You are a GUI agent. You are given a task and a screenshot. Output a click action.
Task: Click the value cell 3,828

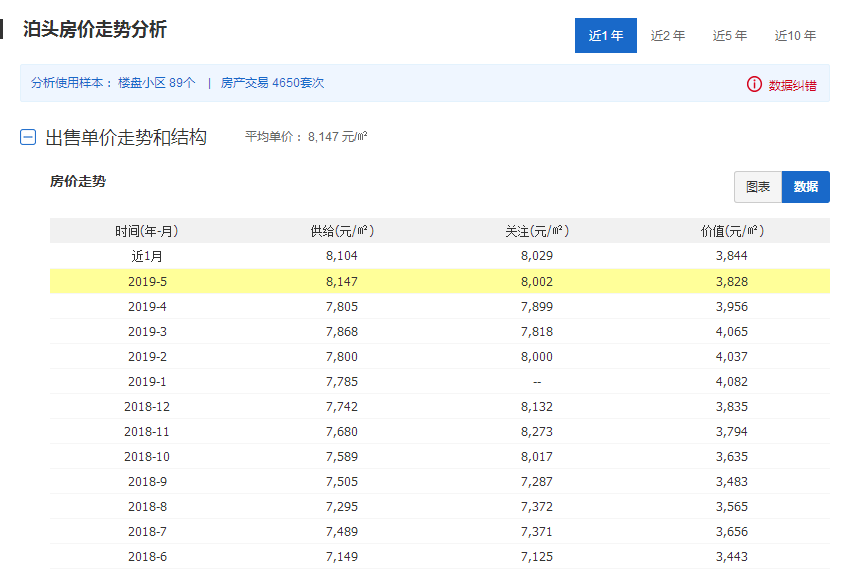click(x=732, y=282)
